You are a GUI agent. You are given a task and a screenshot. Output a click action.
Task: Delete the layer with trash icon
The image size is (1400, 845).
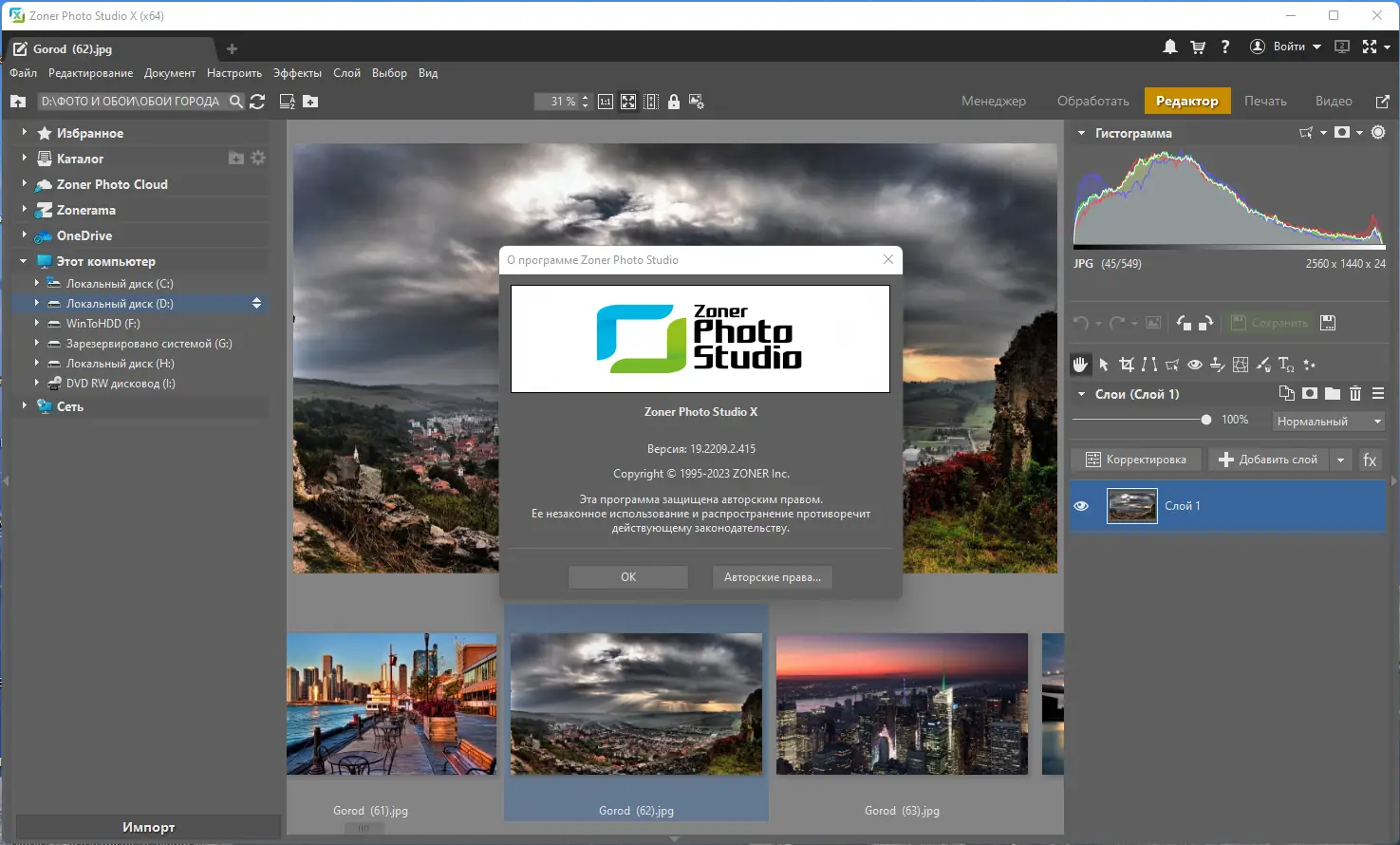tap(1355, 393)
